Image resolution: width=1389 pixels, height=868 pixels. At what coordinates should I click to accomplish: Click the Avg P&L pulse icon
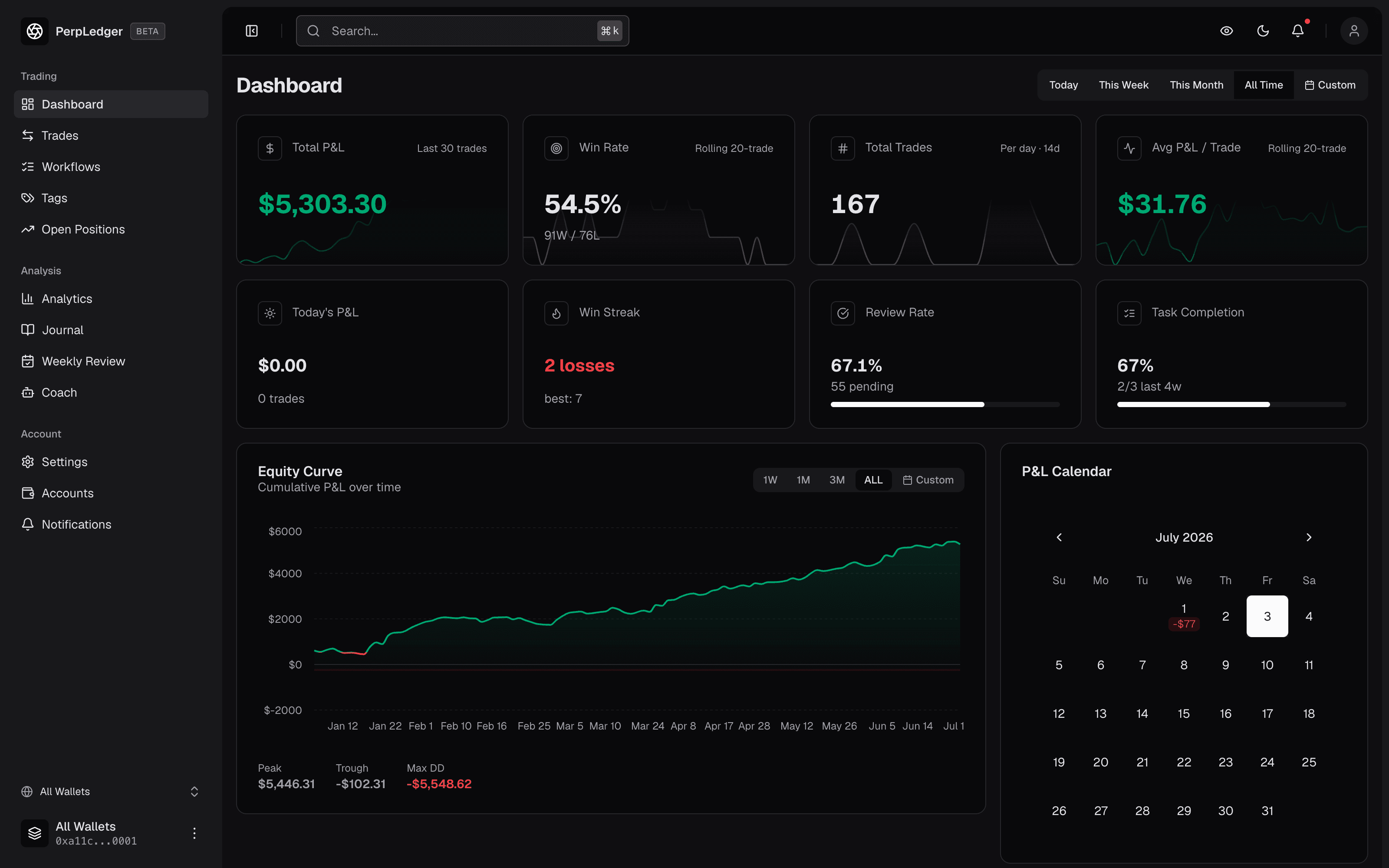(x=1129, y=149)
